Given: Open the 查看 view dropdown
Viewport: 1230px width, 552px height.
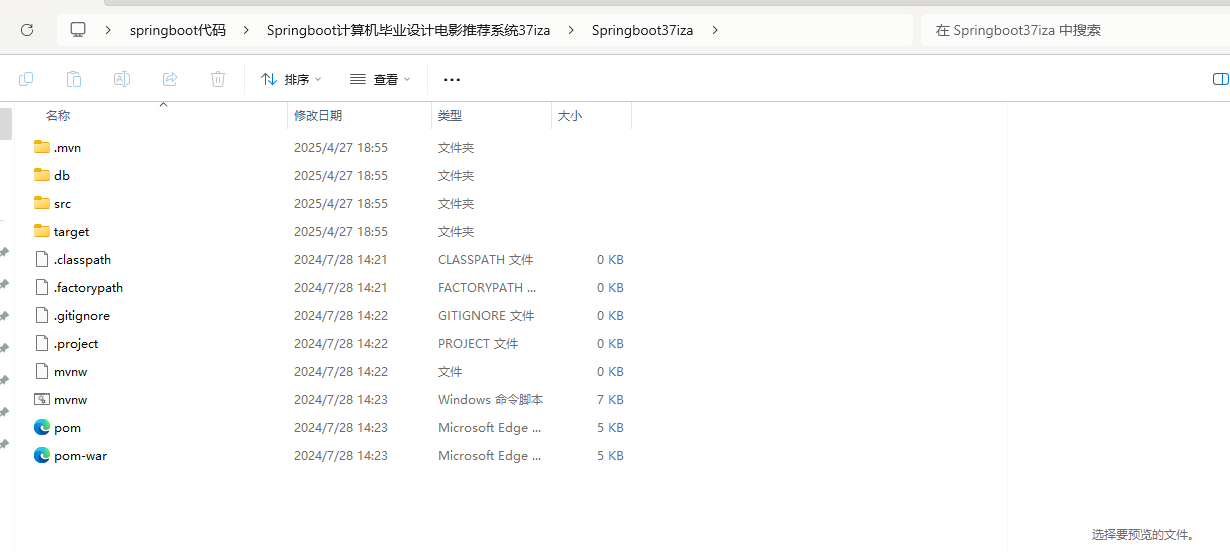Looking at the screenshot, I should pyautogui.click(x=380, y=79).
